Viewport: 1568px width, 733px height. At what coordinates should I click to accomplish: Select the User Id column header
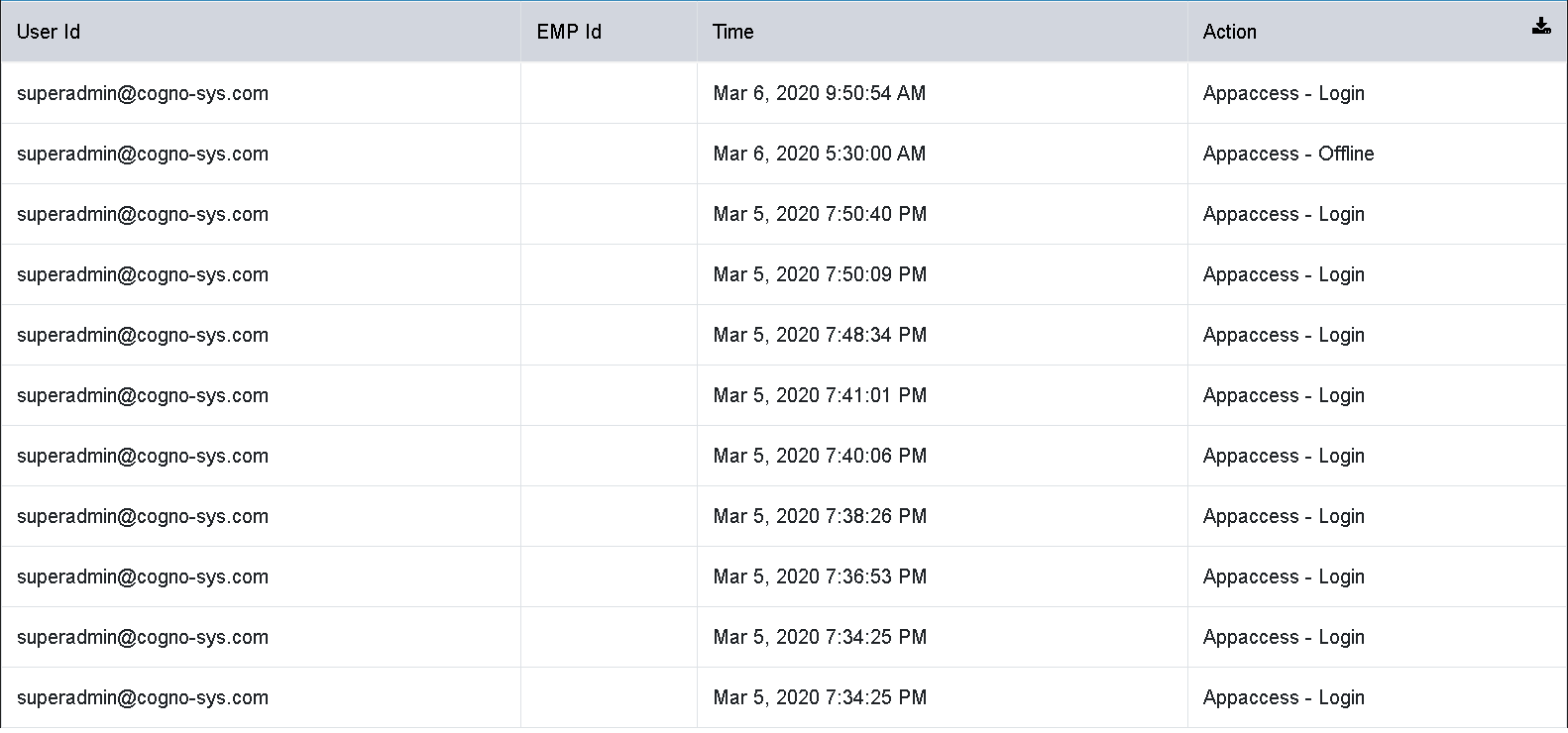(49, 32)
